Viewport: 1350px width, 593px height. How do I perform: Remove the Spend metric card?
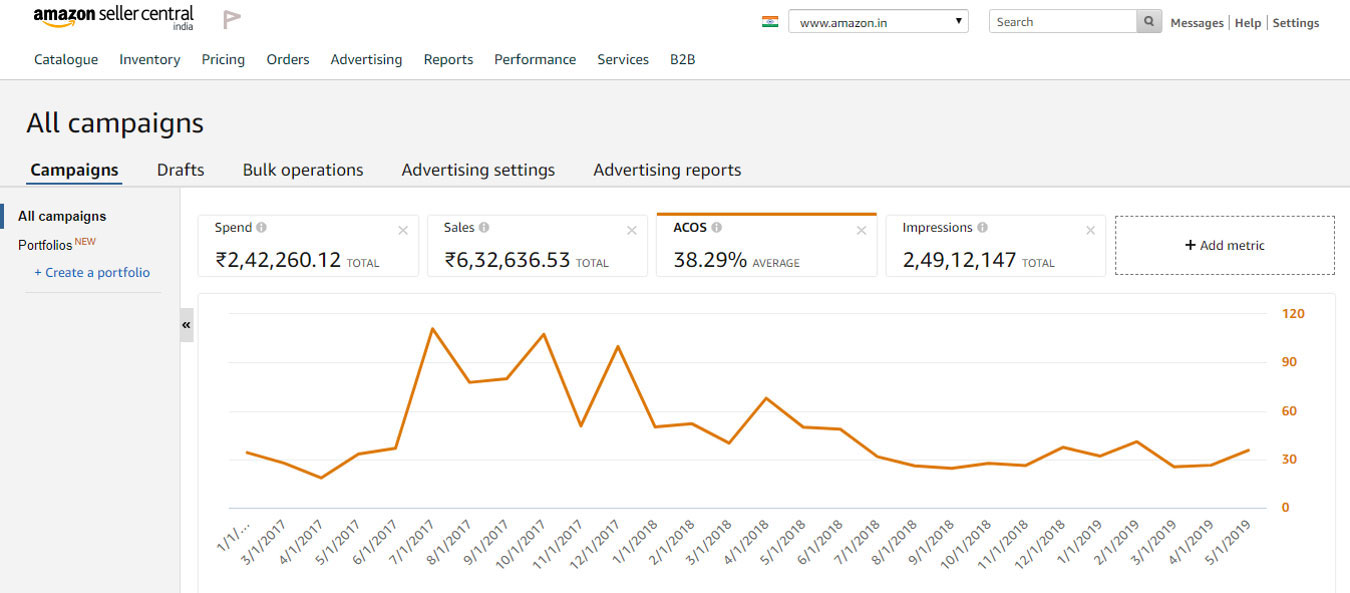[x=403, y=231]
